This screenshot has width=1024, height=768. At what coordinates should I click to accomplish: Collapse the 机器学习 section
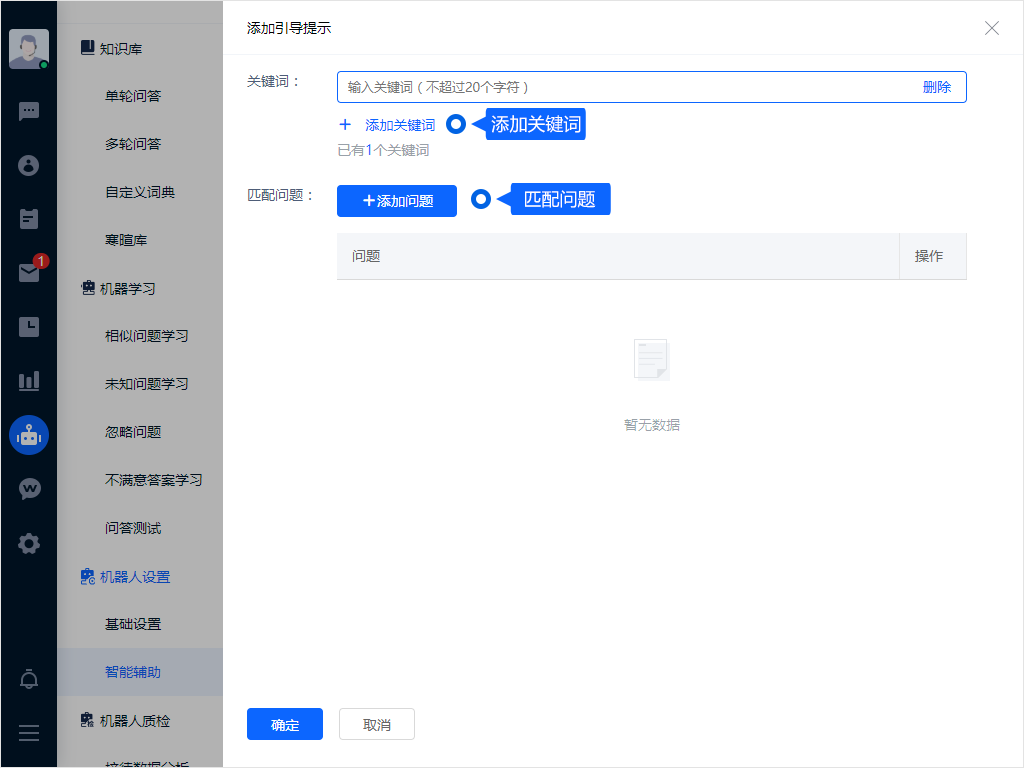click(x=126, y=288)
